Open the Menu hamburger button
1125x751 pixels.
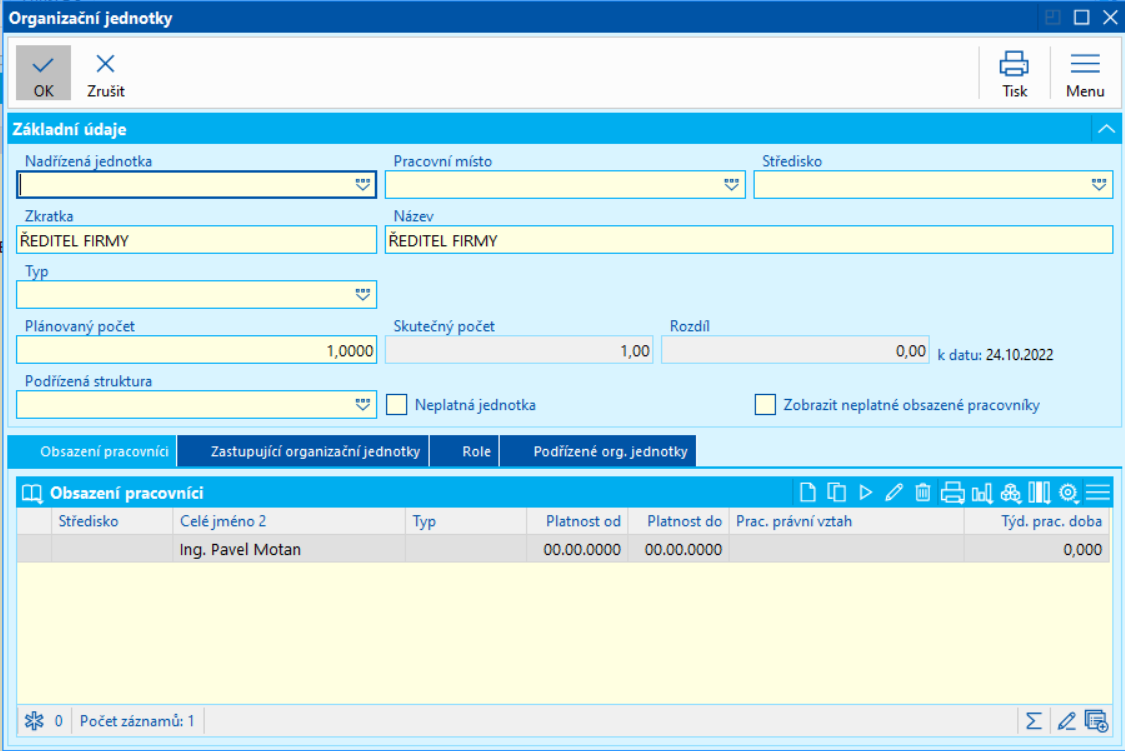pyautogui.click(x=1084, y=72)
